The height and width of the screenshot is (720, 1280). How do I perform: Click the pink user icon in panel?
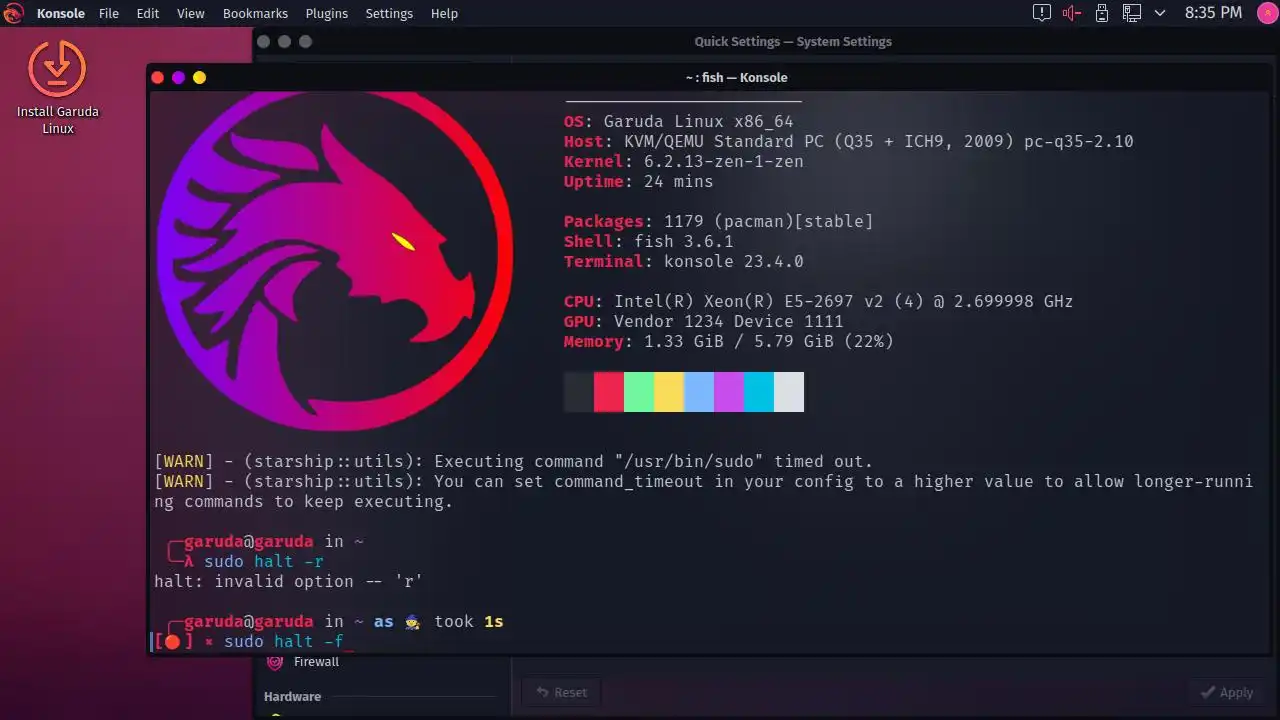[1266, 13]
